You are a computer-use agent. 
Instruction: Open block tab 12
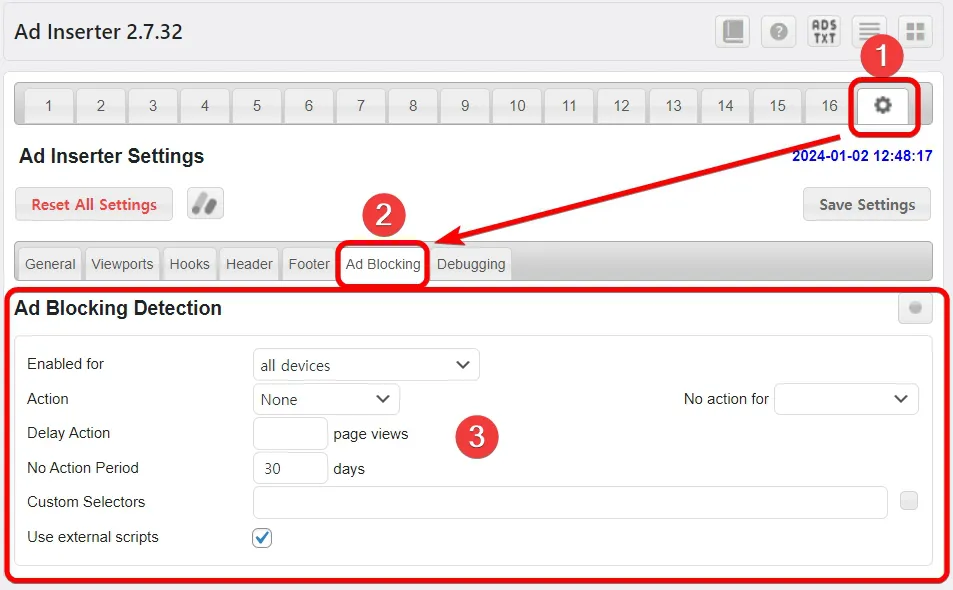coord(621,106)
